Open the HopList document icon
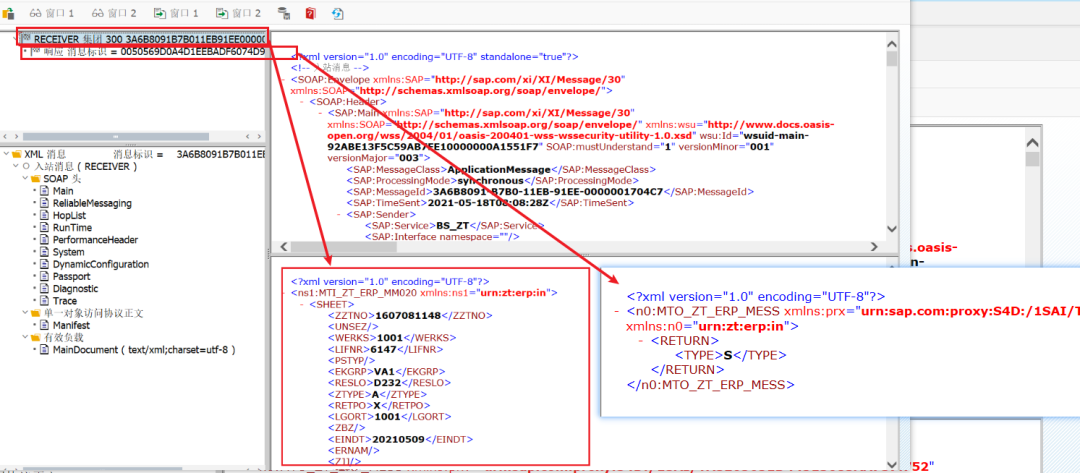This screenshot has height=473, width=1080. [x=45, y=216]
